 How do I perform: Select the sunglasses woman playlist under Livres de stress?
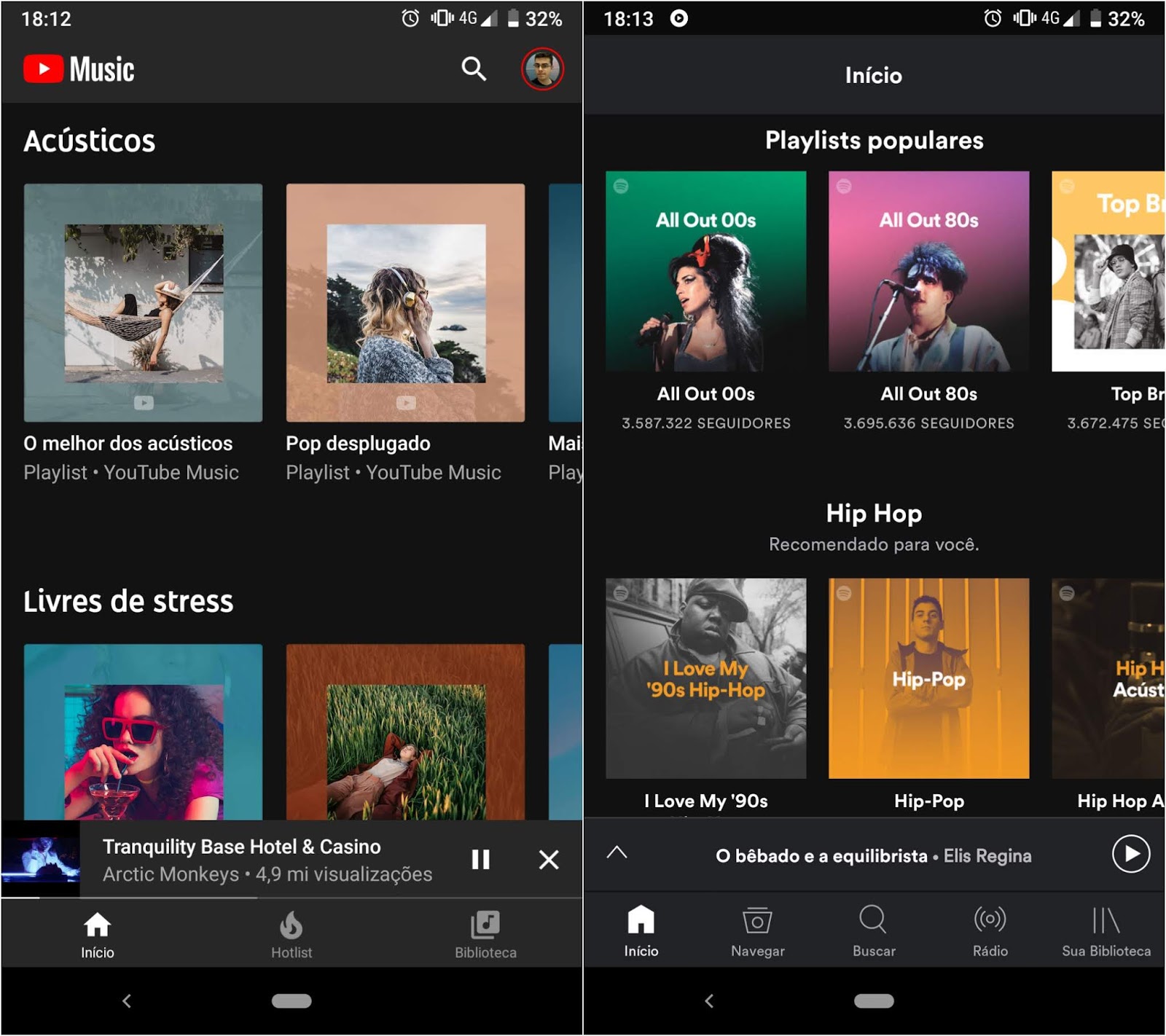pos(143,732)
